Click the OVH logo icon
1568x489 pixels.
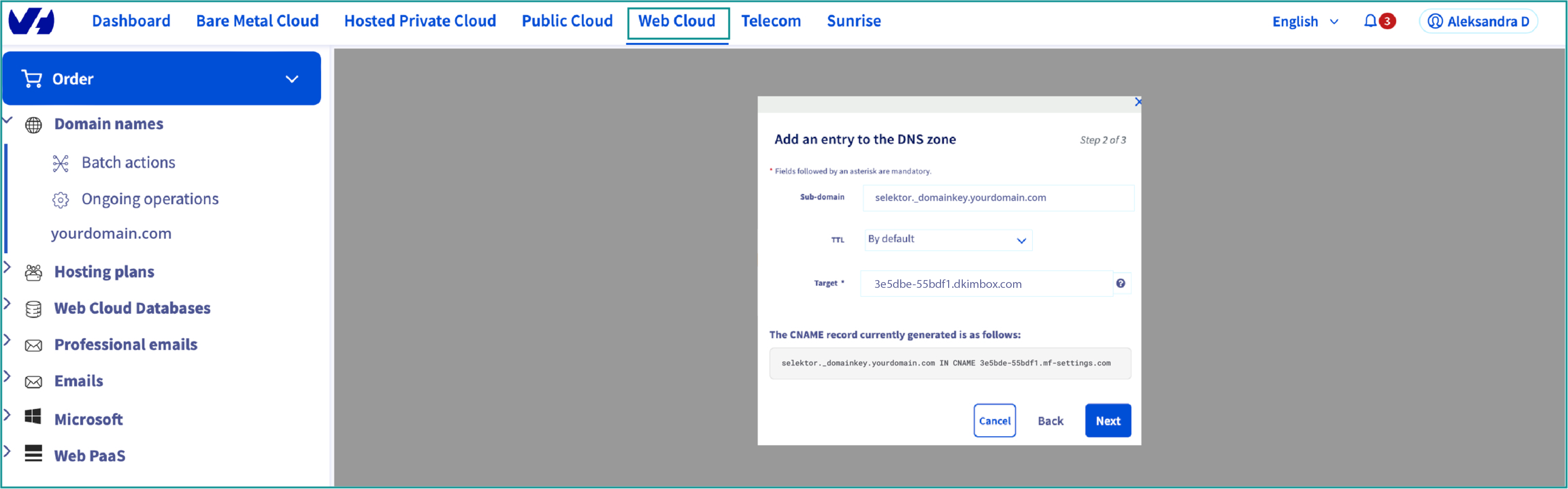32,21
